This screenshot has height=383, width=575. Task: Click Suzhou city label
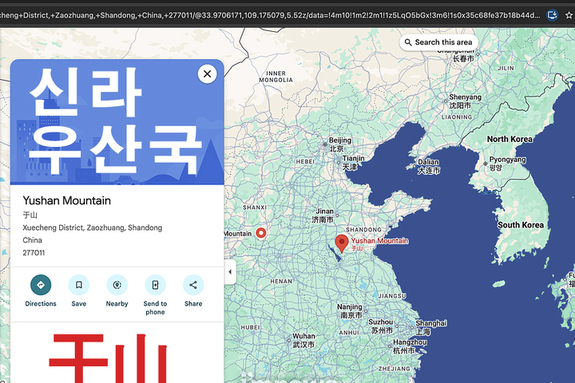coord(381,326)
